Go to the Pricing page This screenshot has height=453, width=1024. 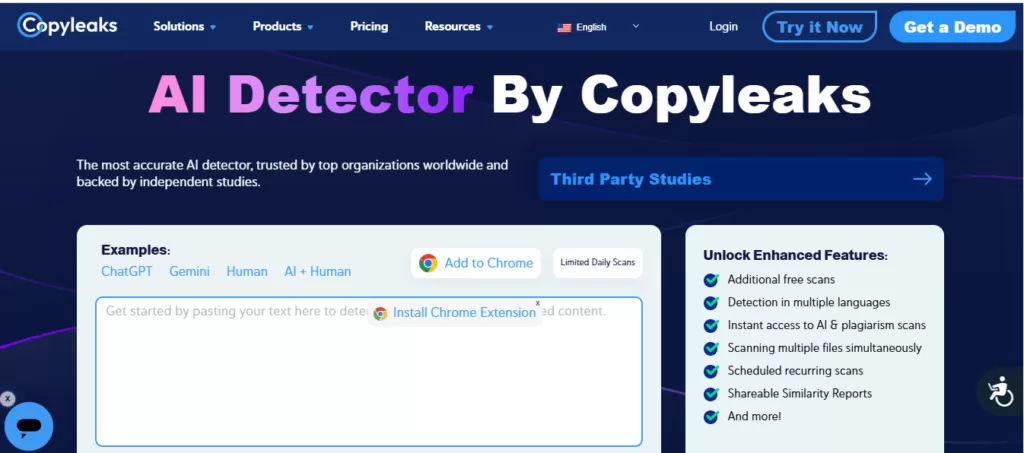pyautogui.click(x=369, y=27)
